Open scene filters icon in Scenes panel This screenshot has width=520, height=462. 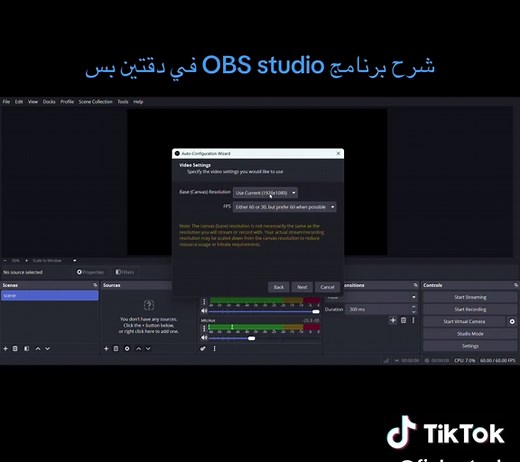click(26, 348)
